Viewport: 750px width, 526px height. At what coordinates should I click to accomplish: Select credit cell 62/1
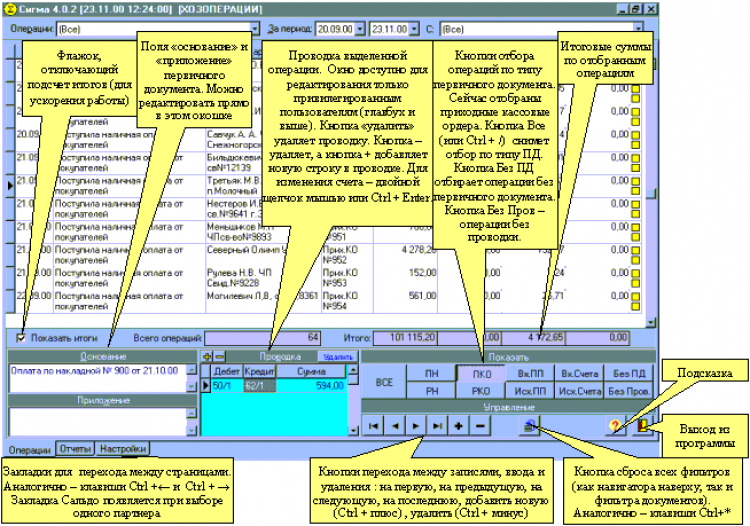(x=259, y=385)
